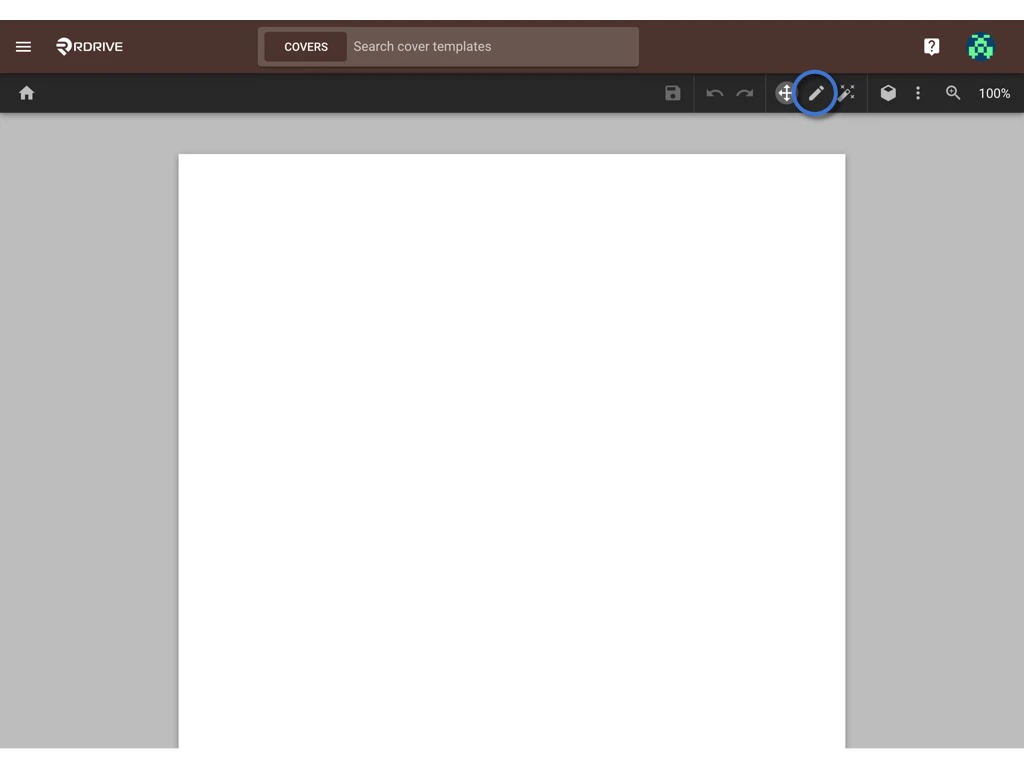
Task: Activate the Move tool
Action: [786, 93]
